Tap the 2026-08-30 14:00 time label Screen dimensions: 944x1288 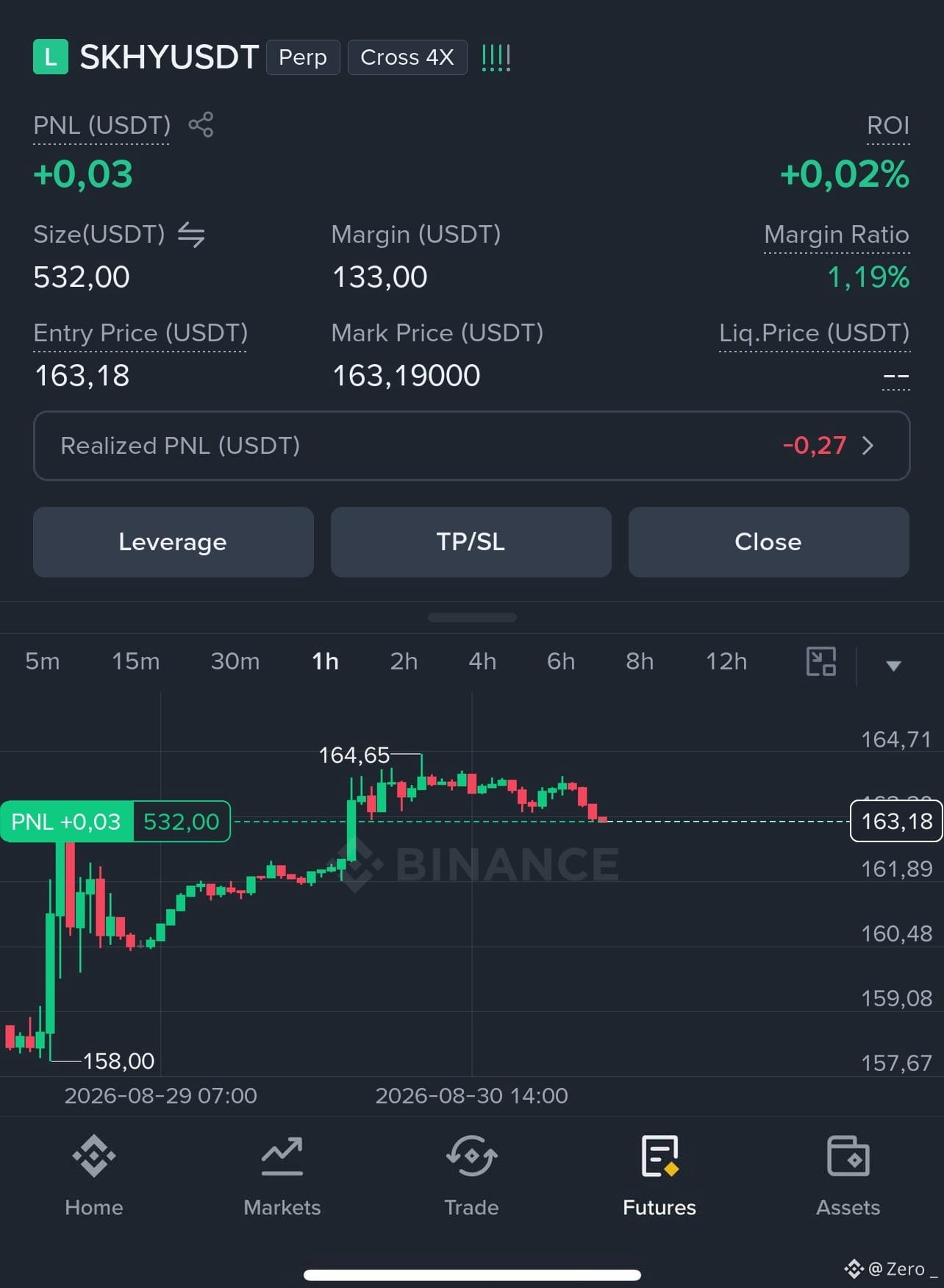pyautogui.click(x=472, y=1096)
